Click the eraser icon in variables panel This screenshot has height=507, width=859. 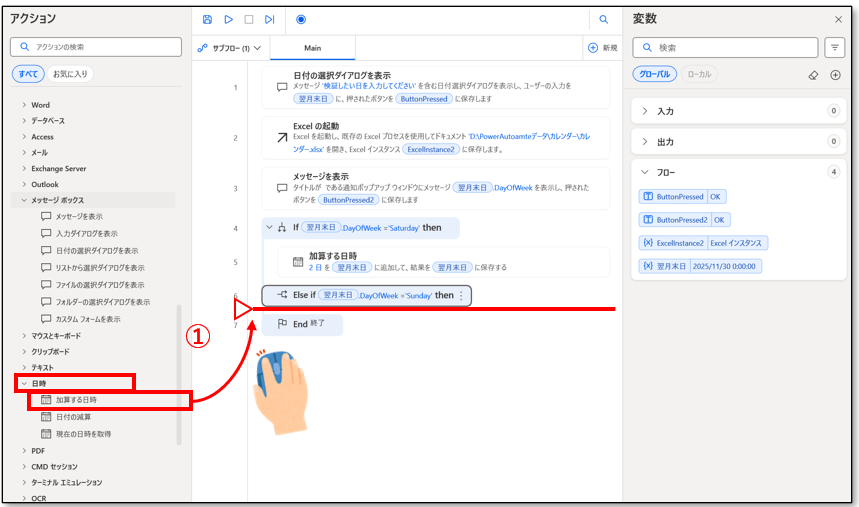(x=812, y=75)
